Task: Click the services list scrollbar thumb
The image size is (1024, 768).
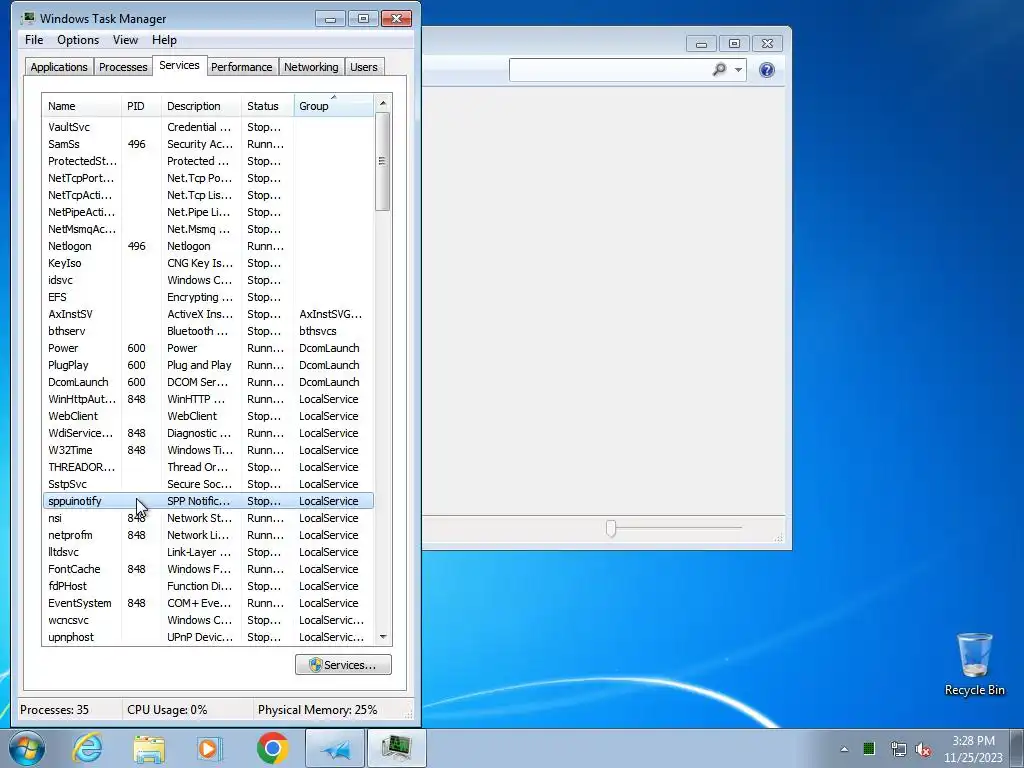Action: click(383, 161)
